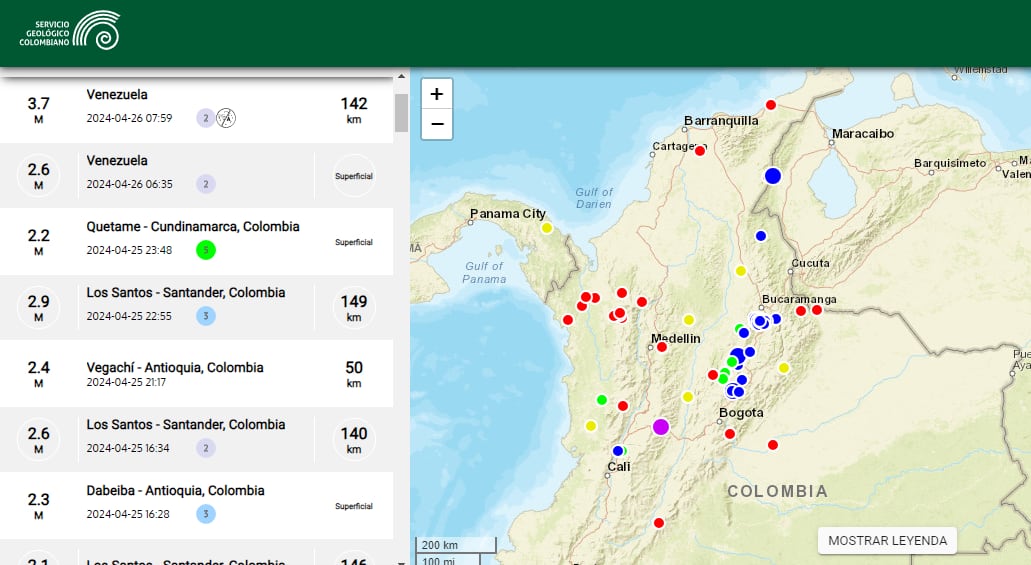The width and height of the screenshot is (1031, 565).
Task: Zoom in on the map
Action: point(437,94)
